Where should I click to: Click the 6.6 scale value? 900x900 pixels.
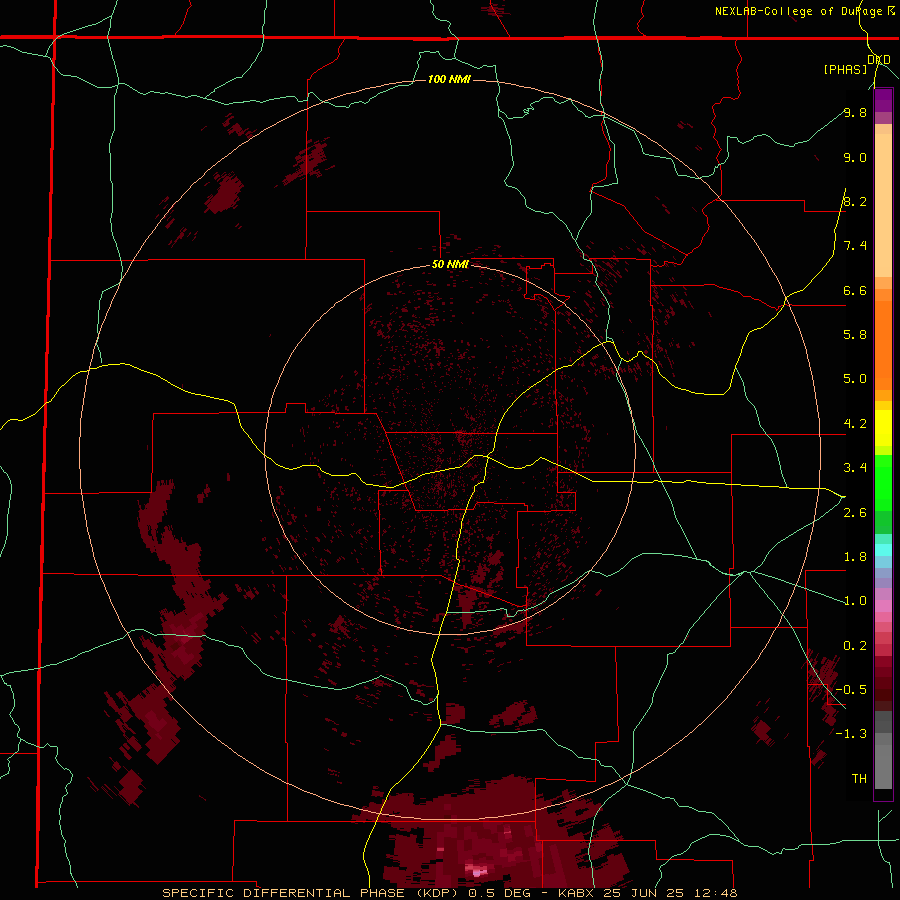(855, 290)
